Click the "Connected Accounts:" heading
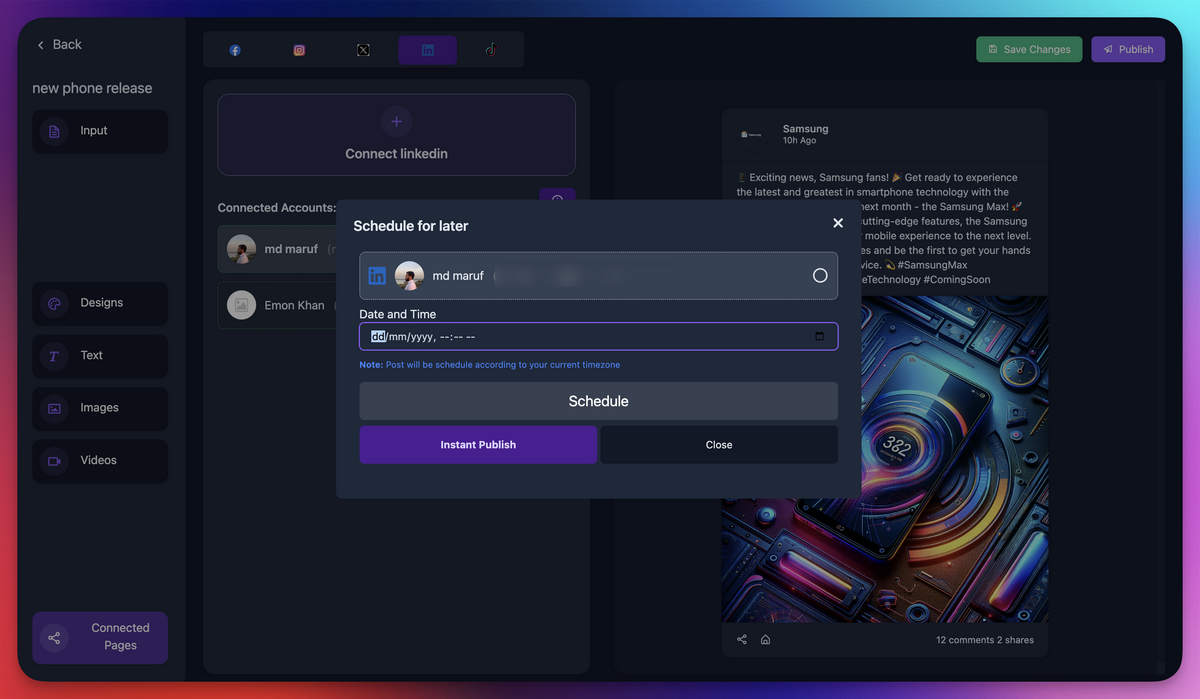This screenshot has width=1200, height=699. pyautogui.click(x=277, y=208)
